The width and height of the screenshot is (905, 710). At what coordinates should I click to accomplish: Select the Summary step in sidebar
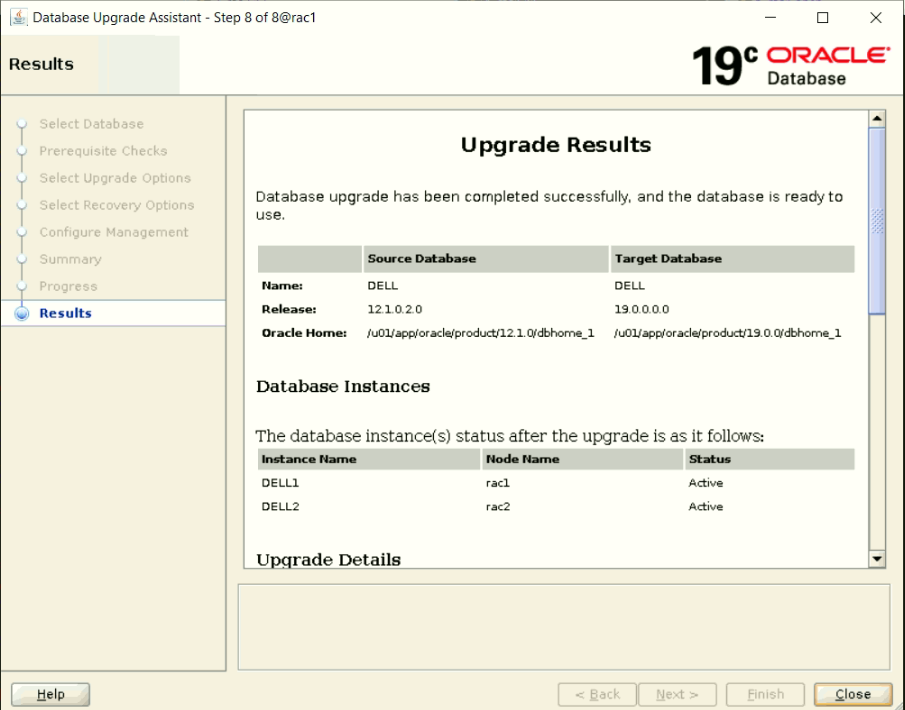click(70, 259)
